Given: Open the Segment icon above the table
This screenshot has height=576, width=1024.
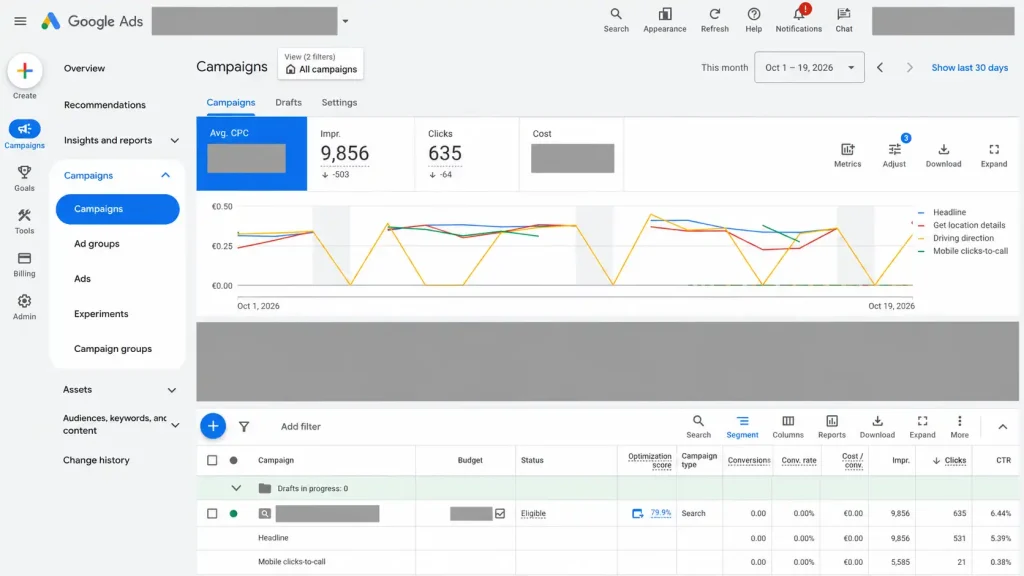Looking at the screenshot, I should point(743,421).
